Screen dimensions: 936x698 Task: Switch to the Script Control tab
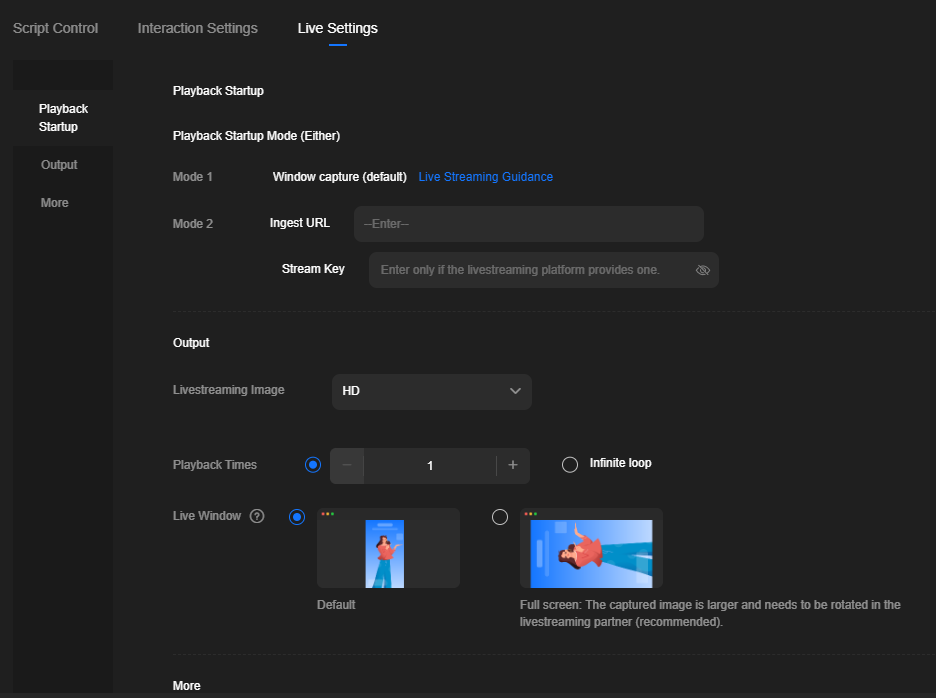[x=56, y=28]
